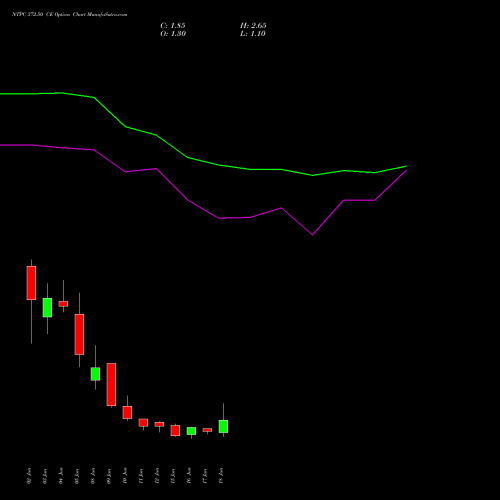The width and height of the screenshot is (500, 500).
Task: Click the tall red candlestick for 05 Jun
Action: (79, 334)
